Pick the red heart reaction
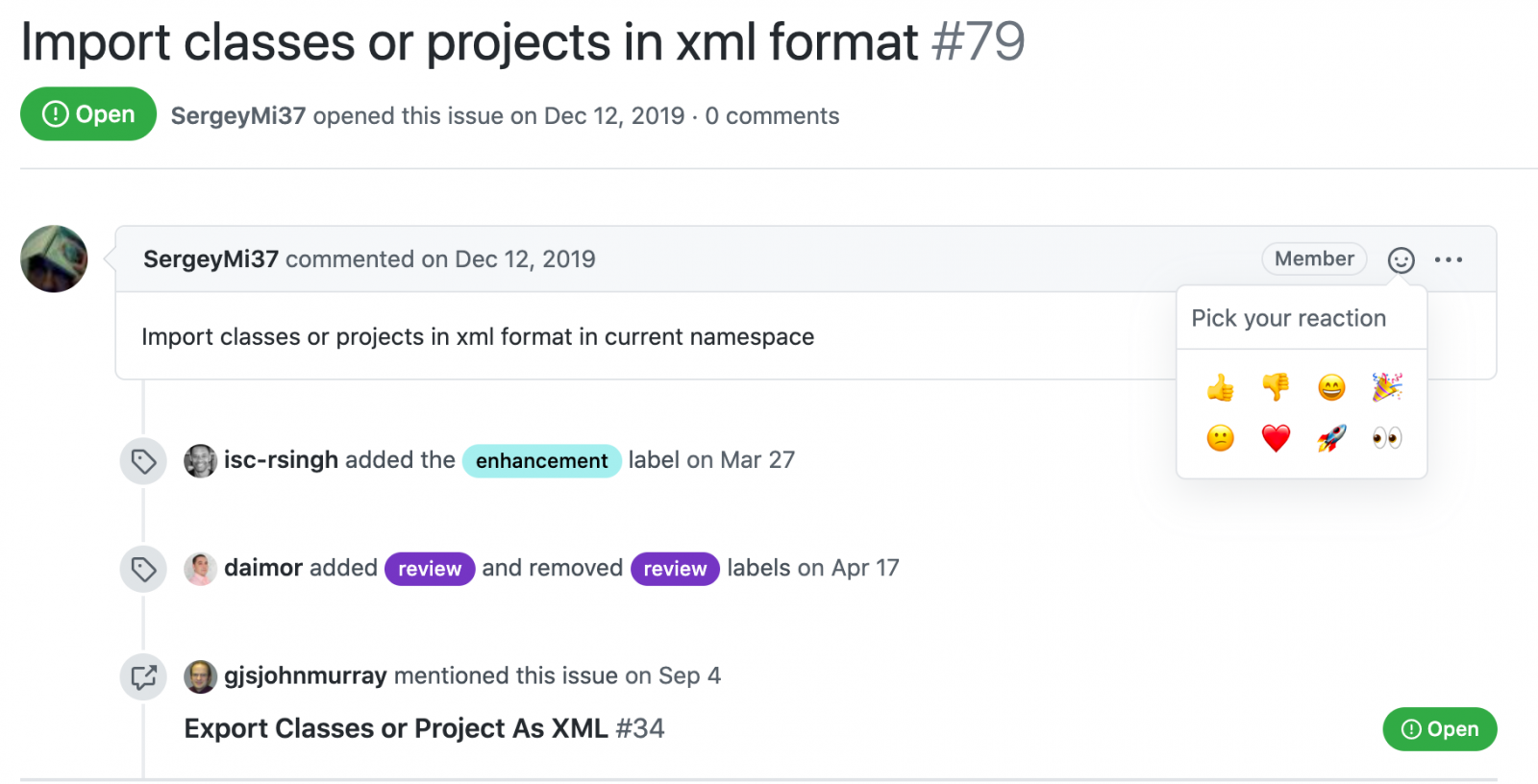 coord(1276,438)
